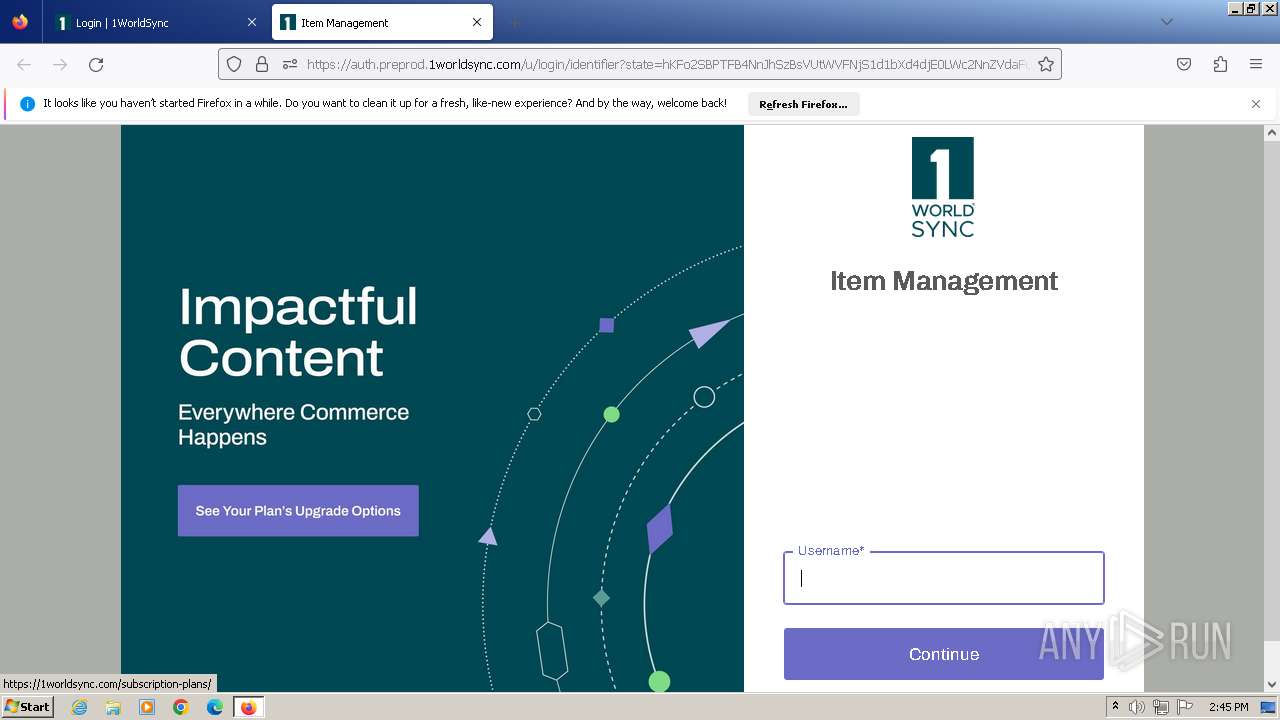Launch Microsoft Edge from taskbar
Screen dimensions: 1280x720
[215, 707]
